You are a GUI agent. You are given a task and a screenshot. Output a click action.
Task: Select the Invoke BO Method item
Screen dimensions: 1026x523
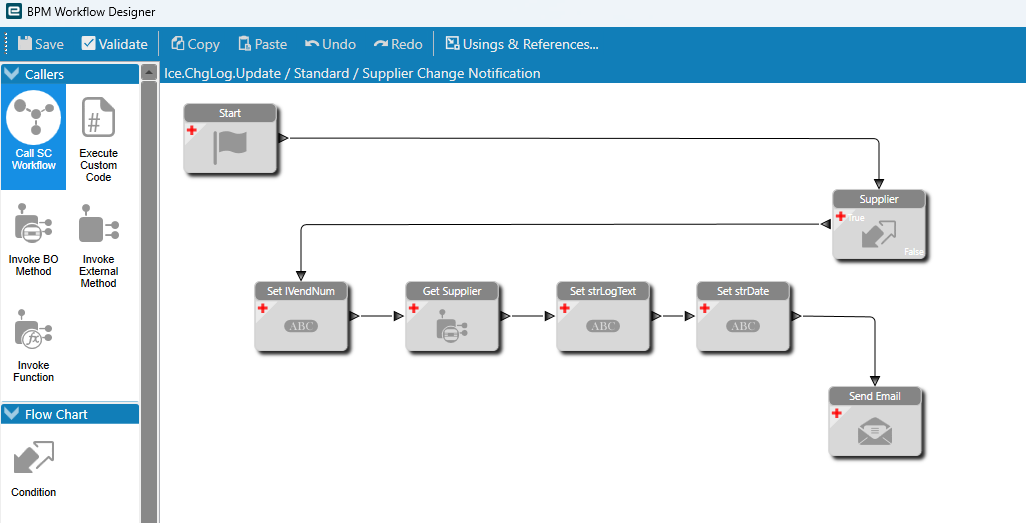point(33,240)
